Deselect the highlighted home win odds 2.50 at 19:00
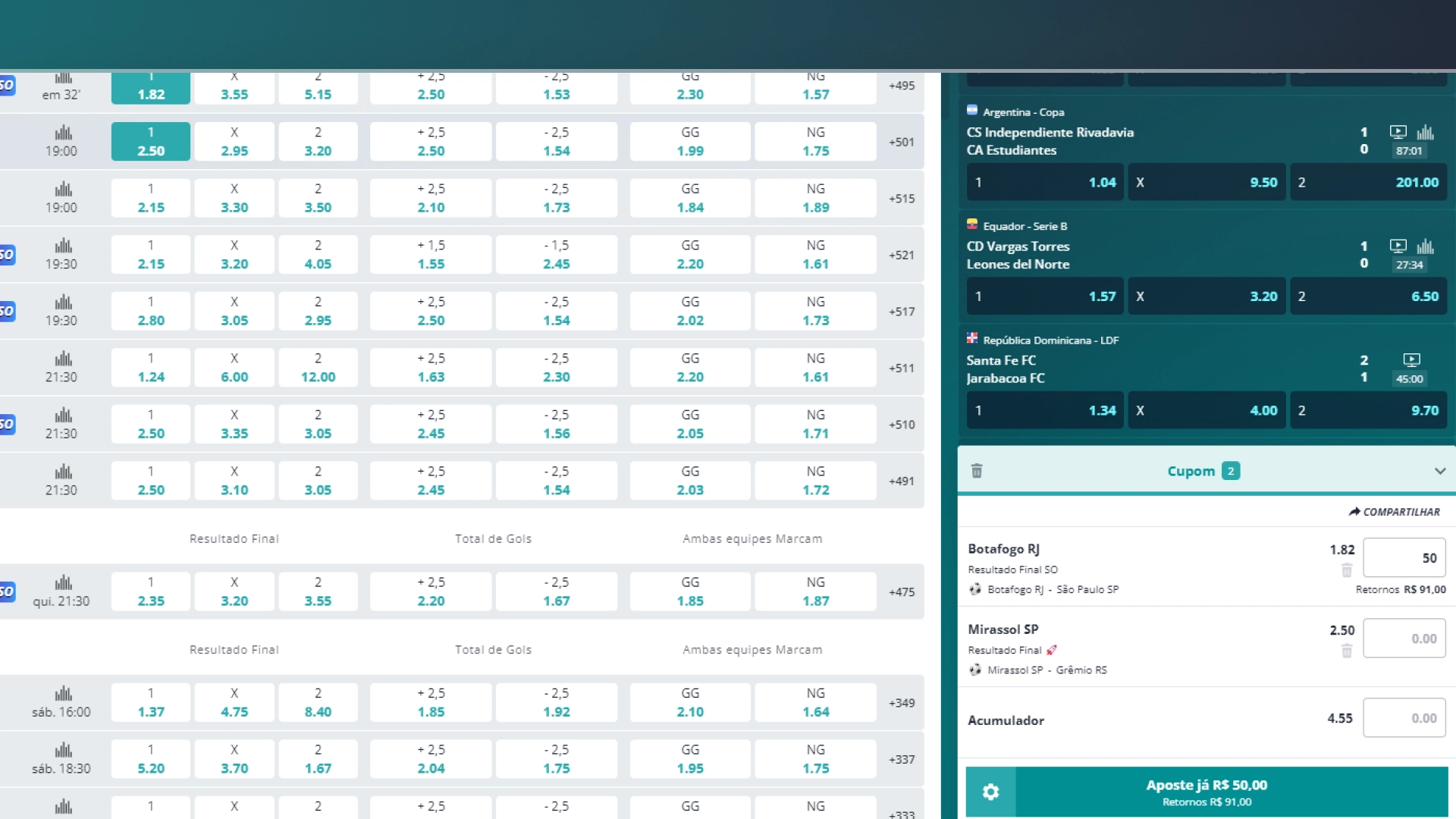This screenshot has height=819, width=1456. pyautogui.click(x=151, y=142)
